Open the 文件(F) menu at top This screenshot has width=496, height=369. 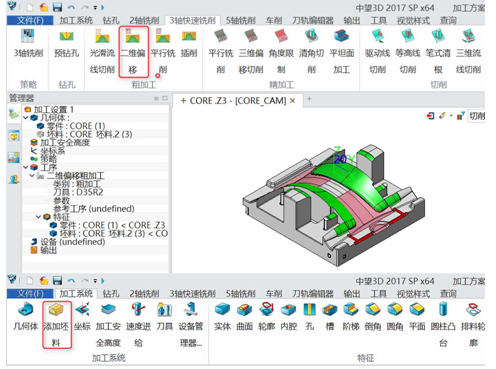30,21
